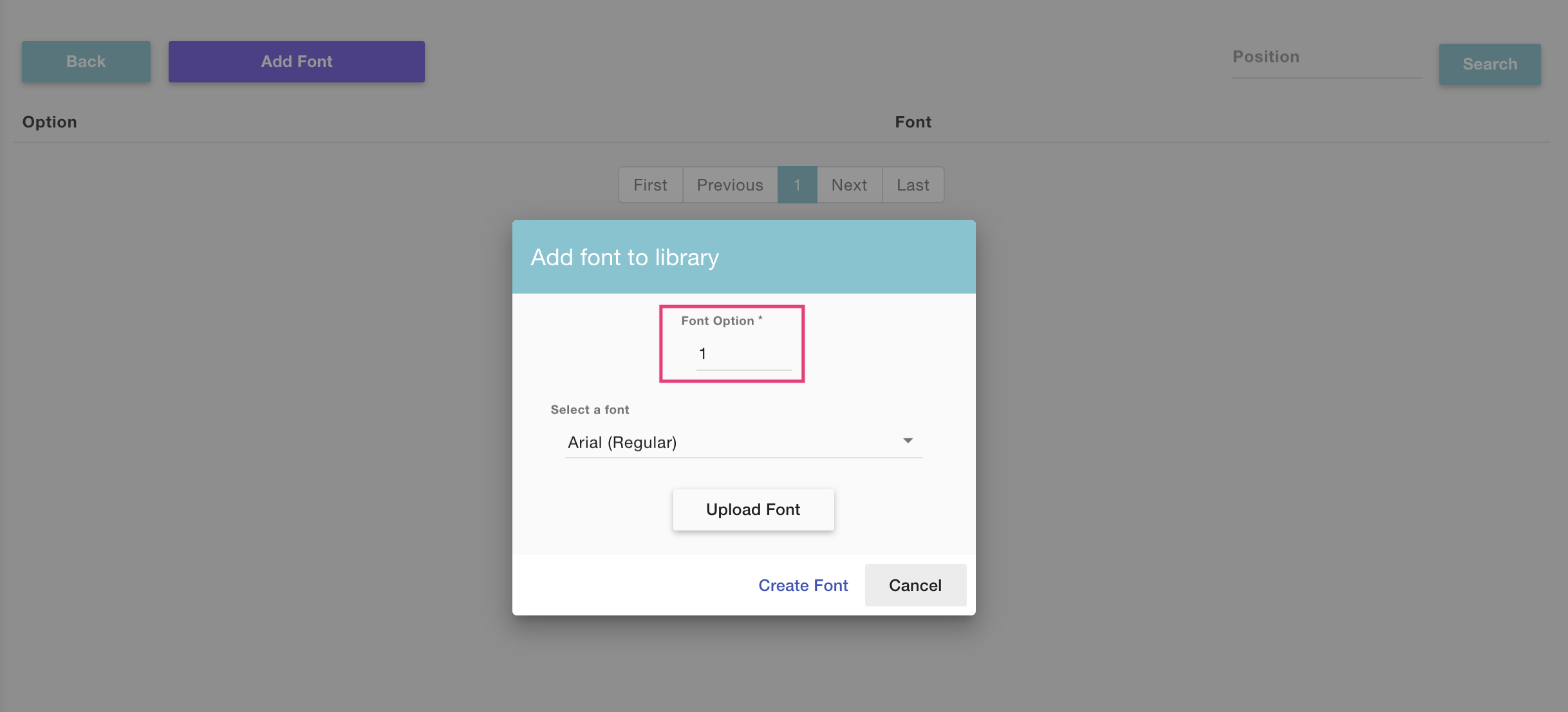
Task: Click the Select a font label
Action: (590, 410)
